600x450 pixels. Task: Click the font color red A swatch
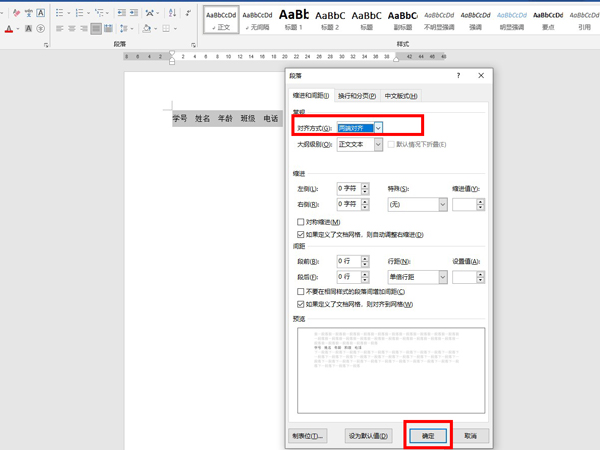(10, 30)
